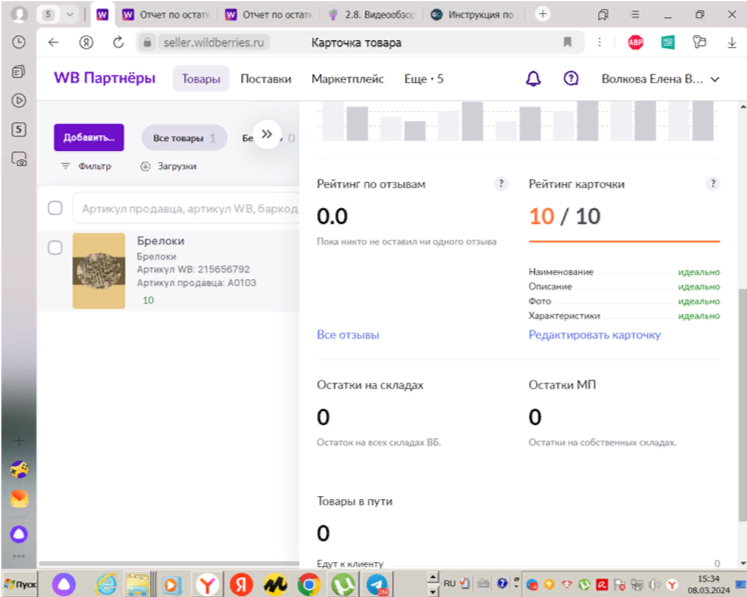Click the RU language indicator in the tray
The image size is (747, 597).
coord(449,583)
